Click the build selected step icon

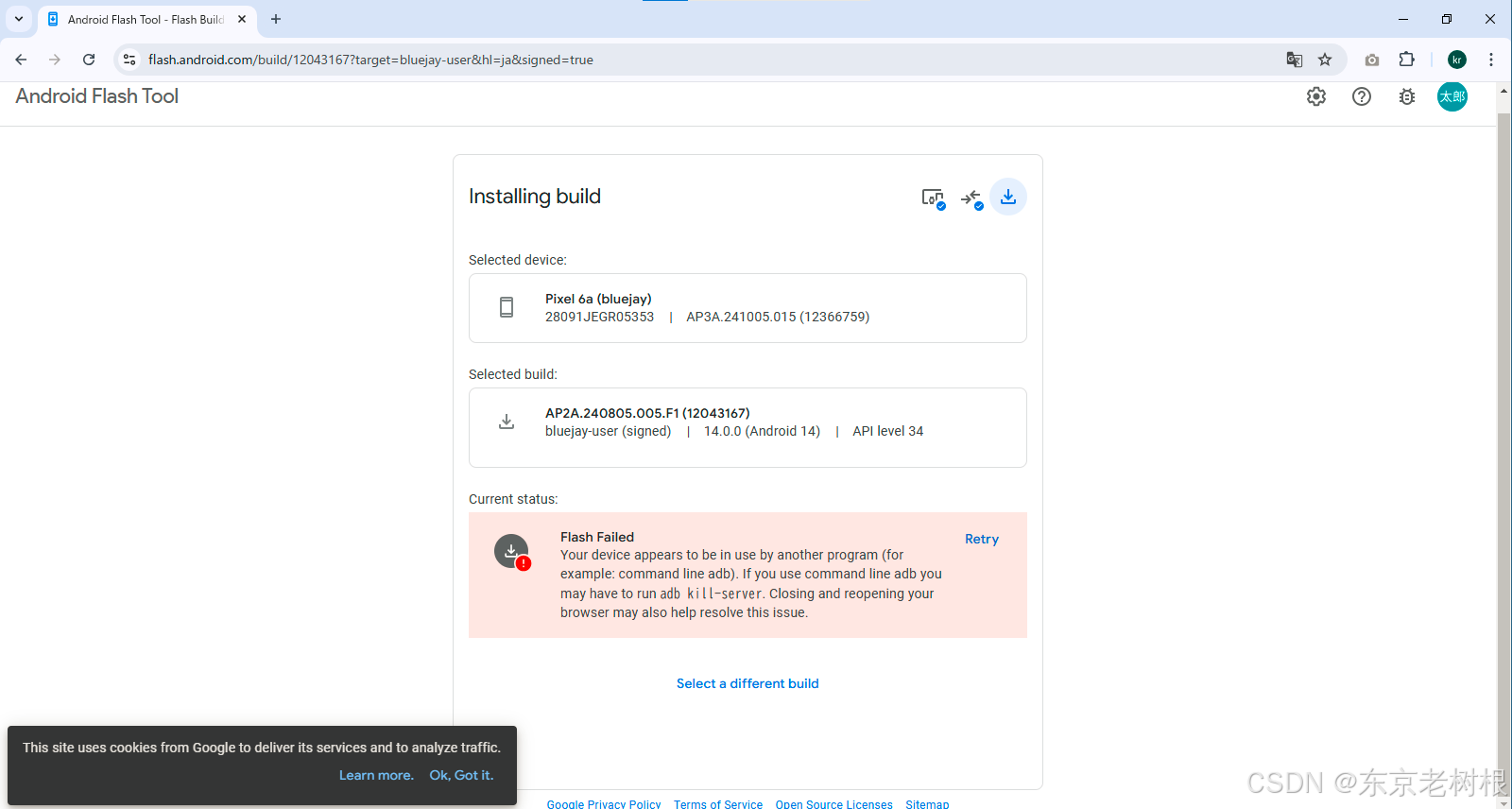point(971,198)
